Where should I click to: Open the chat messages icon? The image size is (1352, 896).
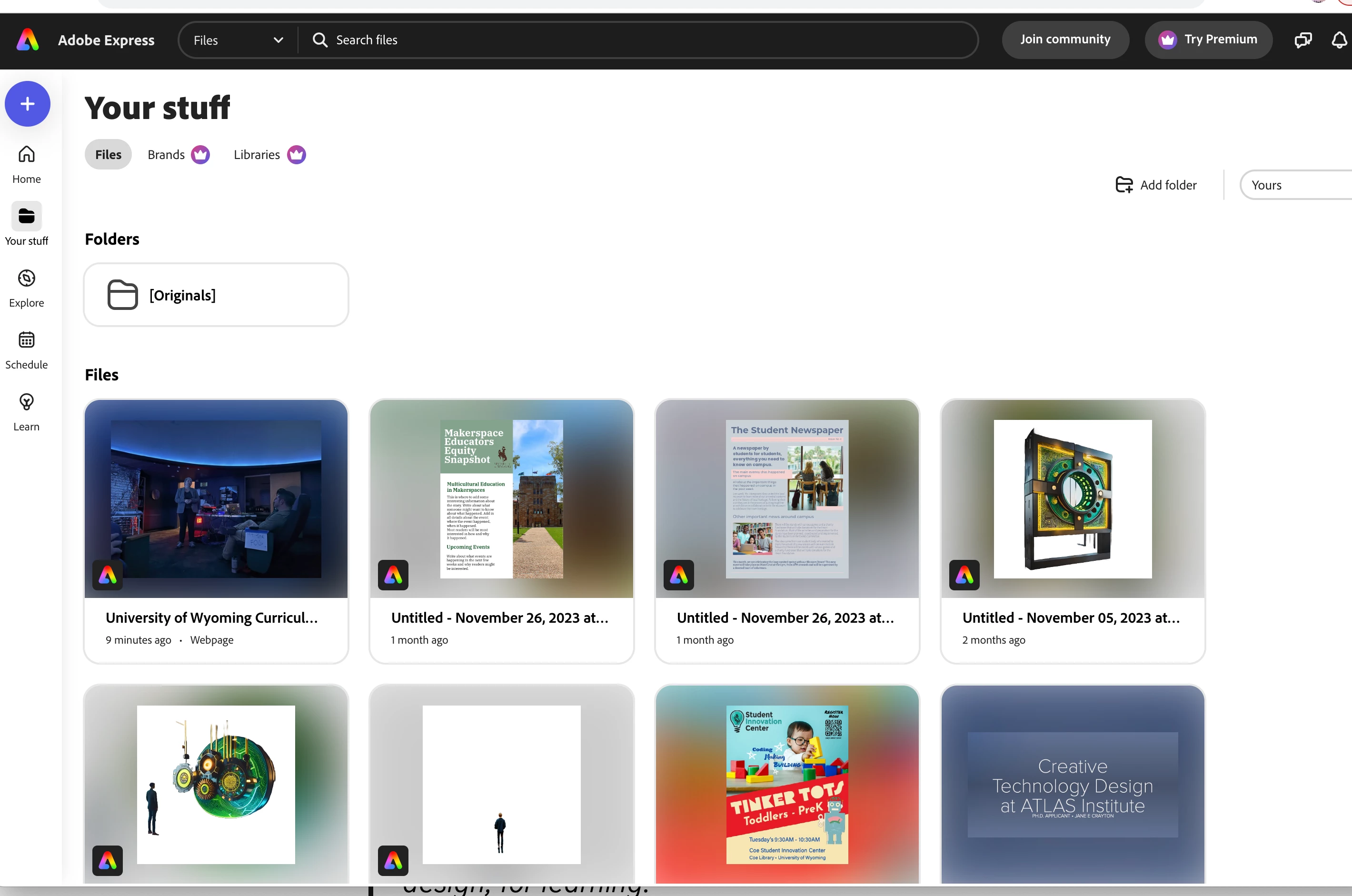[x=1302, y=40]
